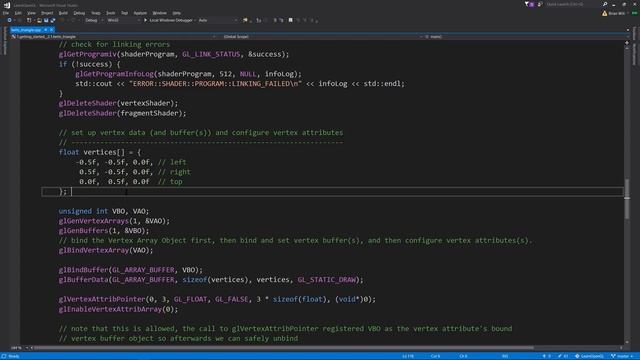Toggle INS insert mode in status bar
Image resolution: width=640 pixels, height=360 pixels.
coord(505,356)
